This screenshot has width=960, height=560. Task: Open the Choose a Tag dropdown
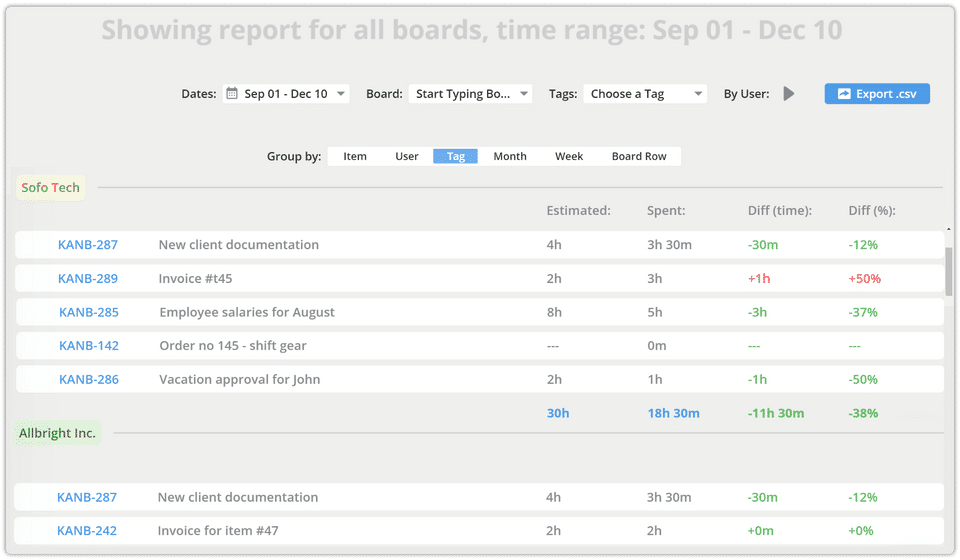(x=645, y=94)
